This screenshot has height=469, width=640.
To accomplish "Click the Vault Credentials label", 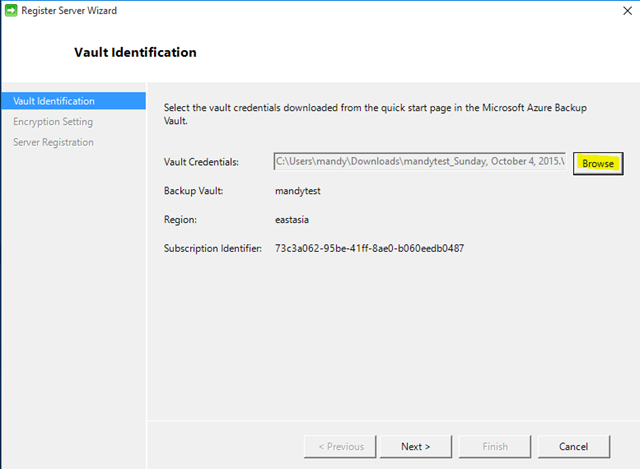I will click(x=201, y=162).
